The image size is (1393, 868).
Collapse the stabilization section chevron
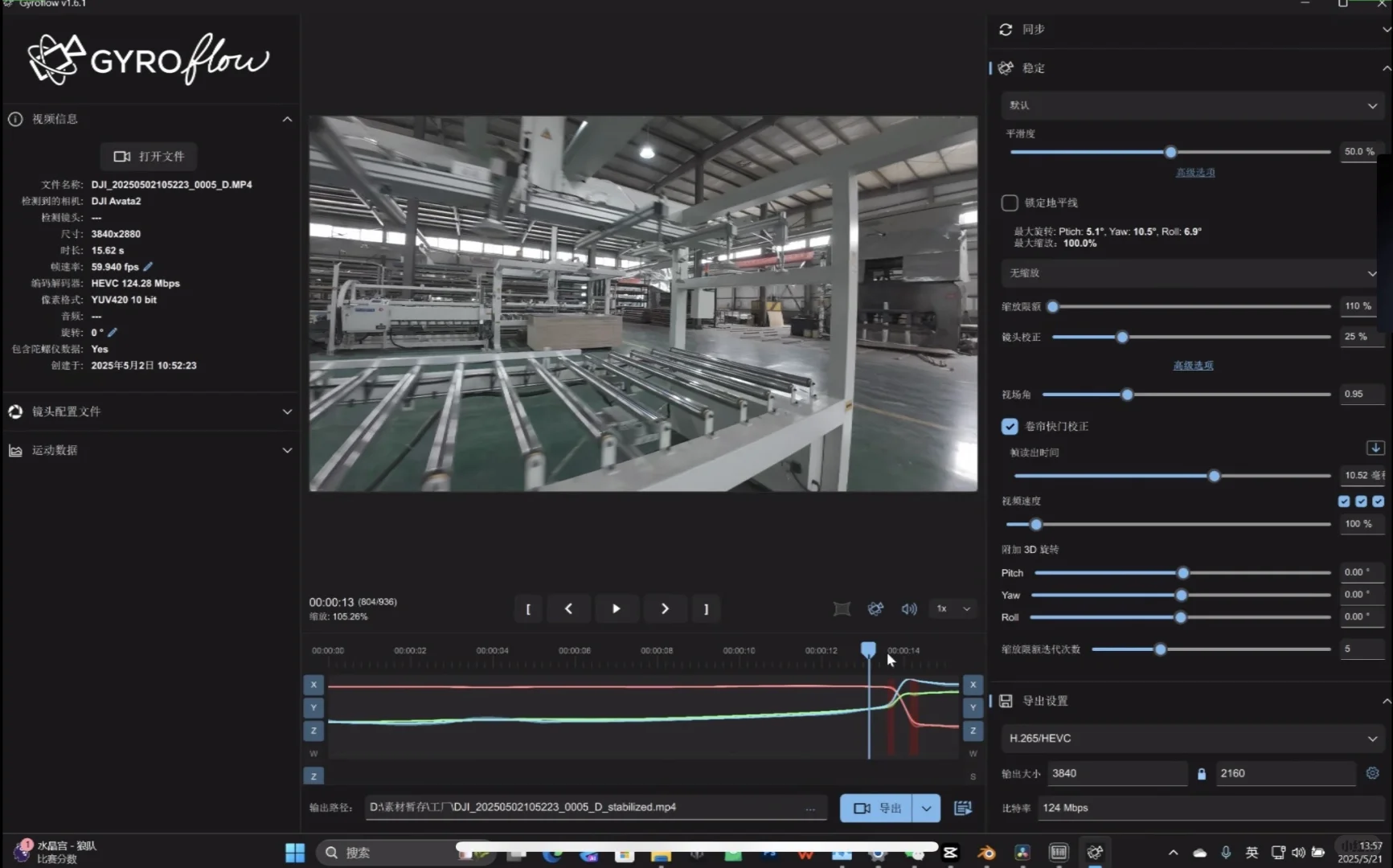1387,68
